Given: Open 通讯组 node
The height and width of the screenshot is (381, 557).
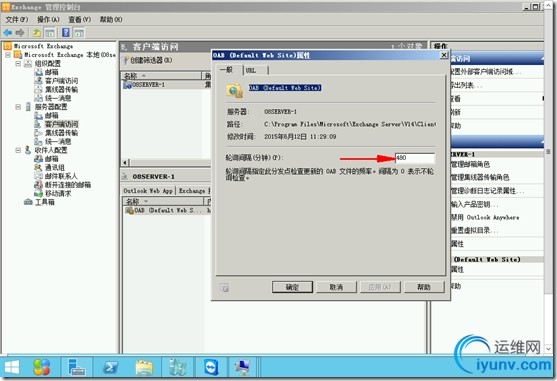Looking at the screenshot, I should coord(55,167).
